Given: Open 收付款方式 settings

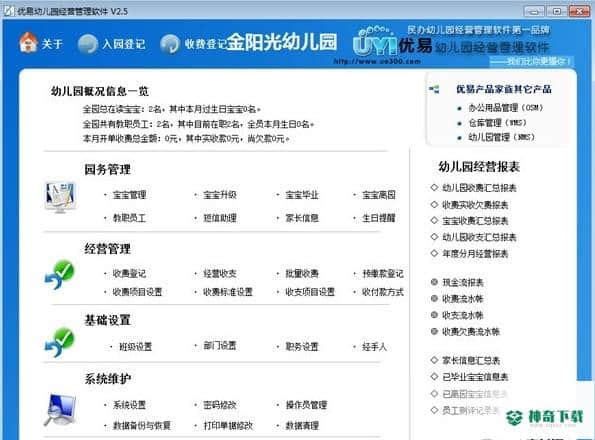Looking at the screenshot, I should coord(382,292).
